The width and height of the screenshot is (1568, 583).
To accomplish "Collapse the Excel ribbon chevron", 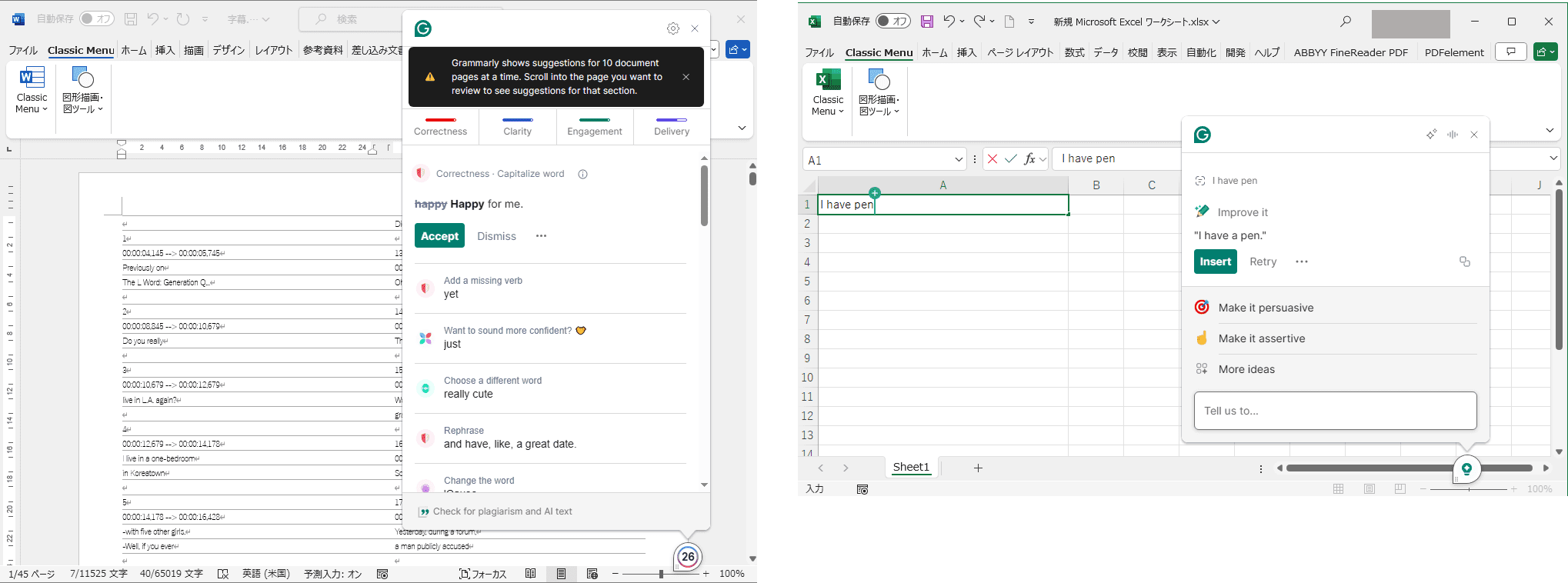I will [1550, 131].
